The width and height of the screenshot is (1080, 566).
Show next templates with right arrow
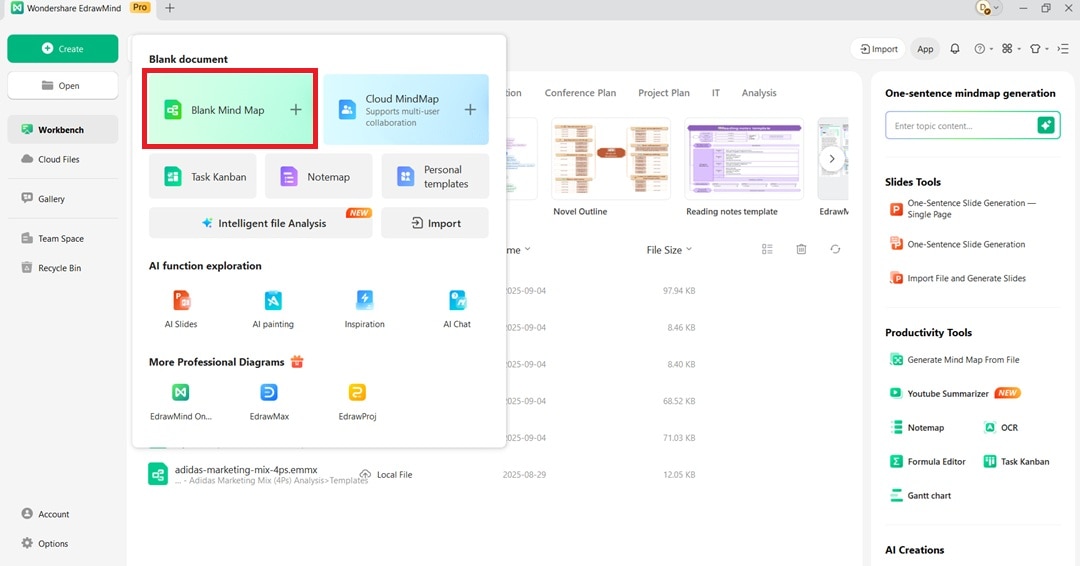[x=831, y=159]
